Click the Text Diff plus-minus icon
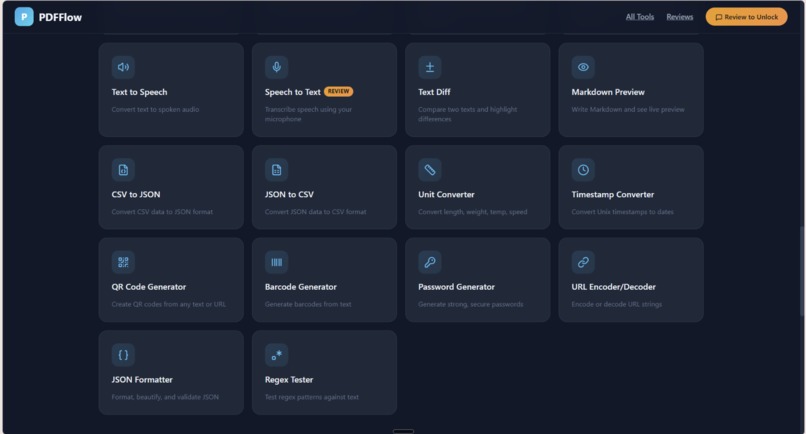This screenshot has width=806, height=434. [x=430, y=67]
